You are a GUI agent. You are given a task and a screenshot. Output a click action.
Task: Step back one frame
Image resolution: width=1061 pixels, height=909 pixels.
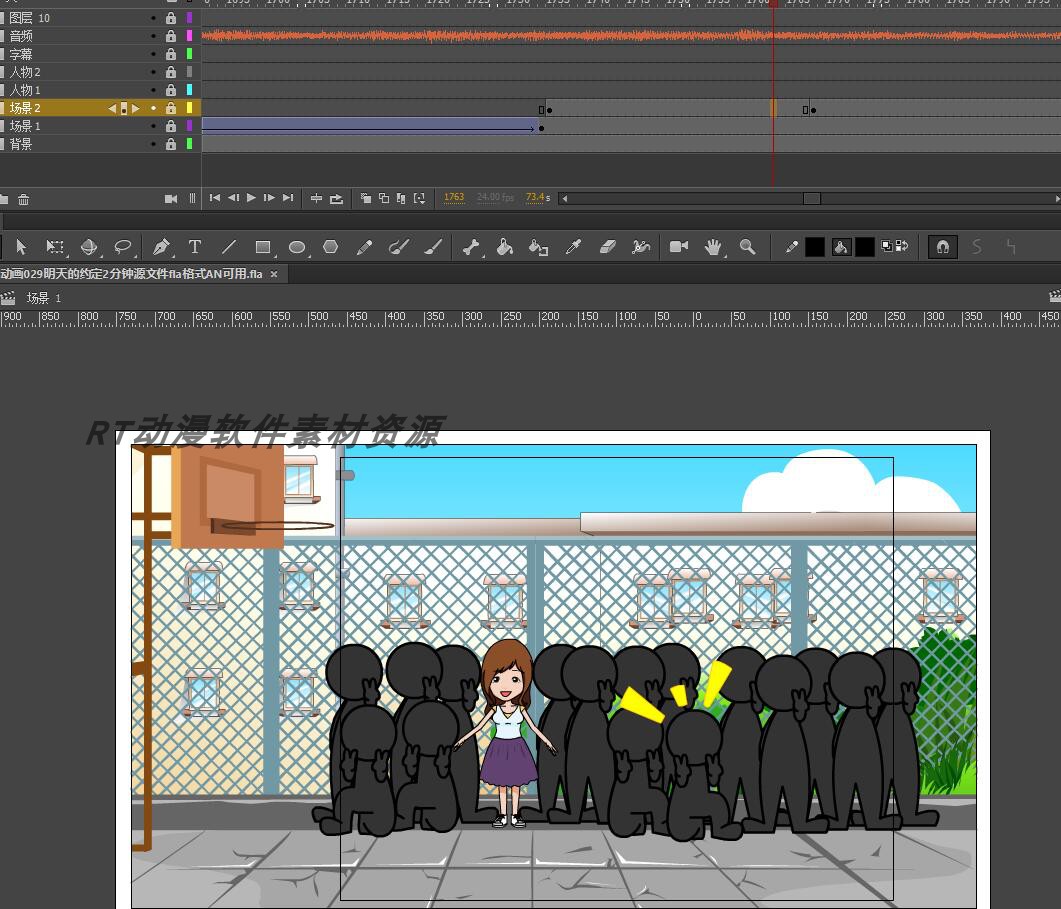(233, 198)
